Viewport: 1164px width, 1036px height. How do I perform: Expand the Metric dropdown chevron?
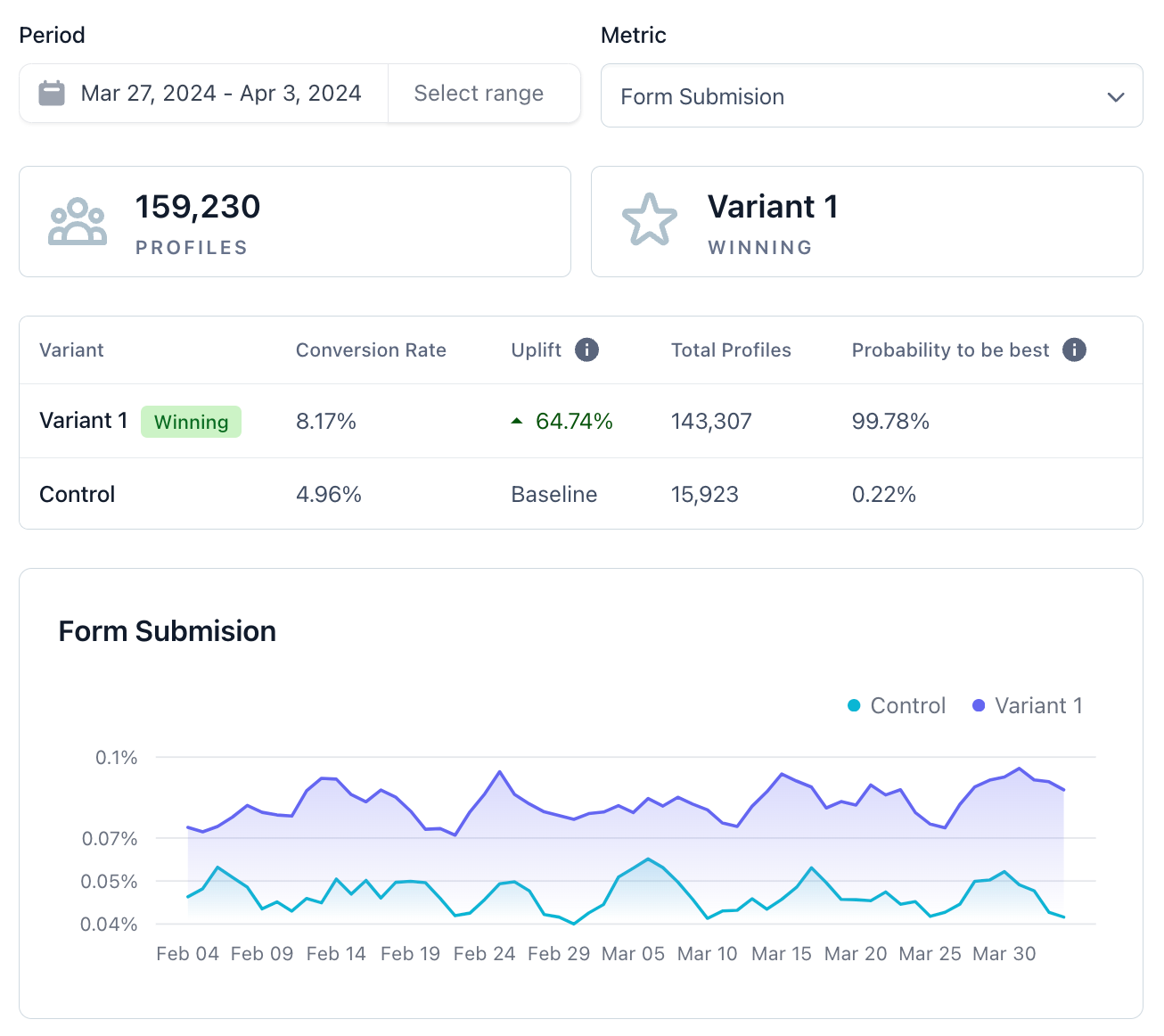1115,96
